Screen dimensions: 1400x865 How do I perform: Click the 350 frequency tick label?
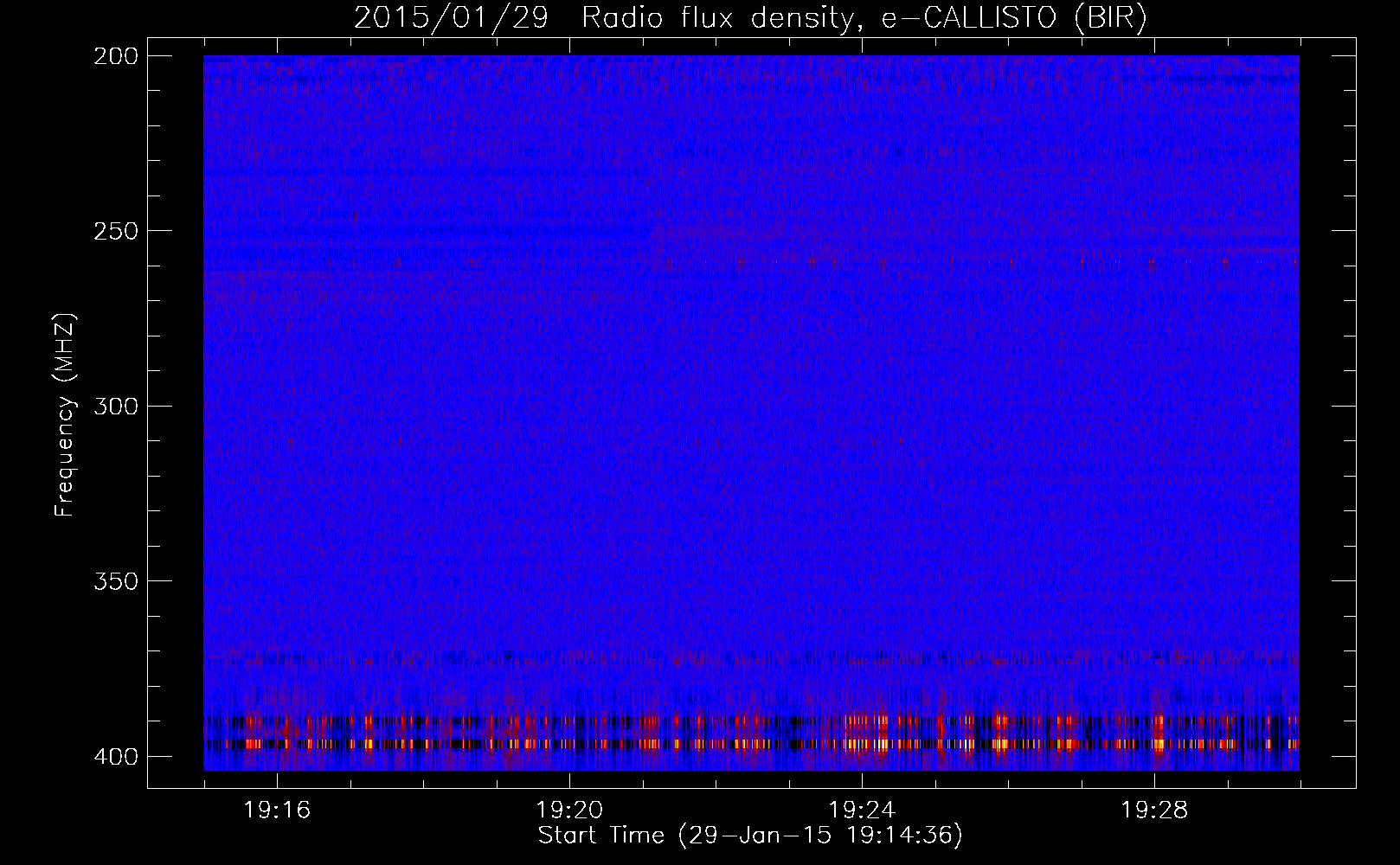115,581
